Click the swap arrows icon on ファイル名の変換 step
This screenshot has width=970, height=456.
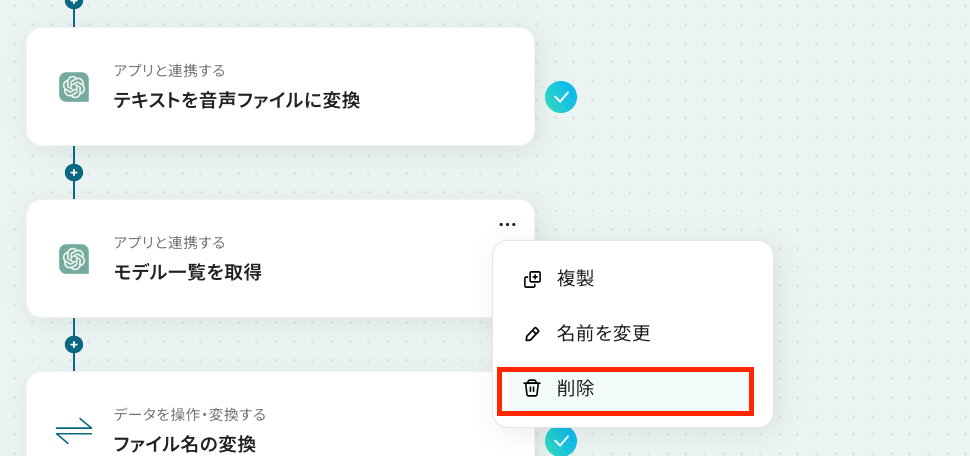click(x=74, y=430)
